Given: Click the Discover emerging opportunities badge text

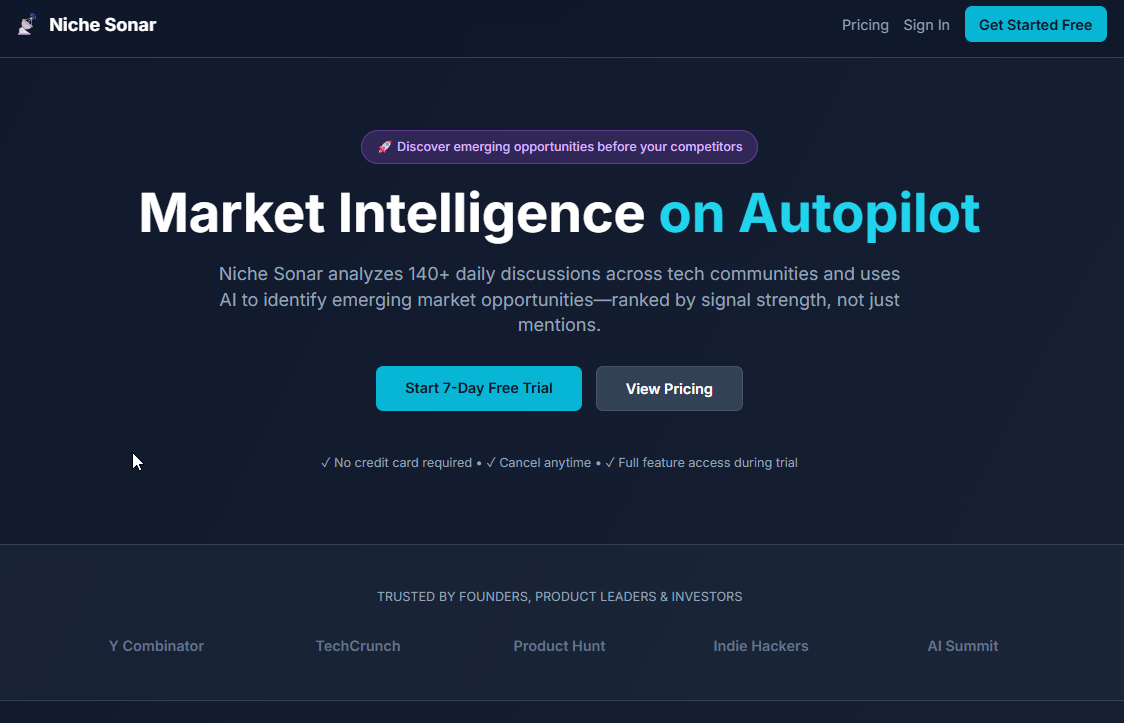Looking at the screenshot, I should coord(570,147).
